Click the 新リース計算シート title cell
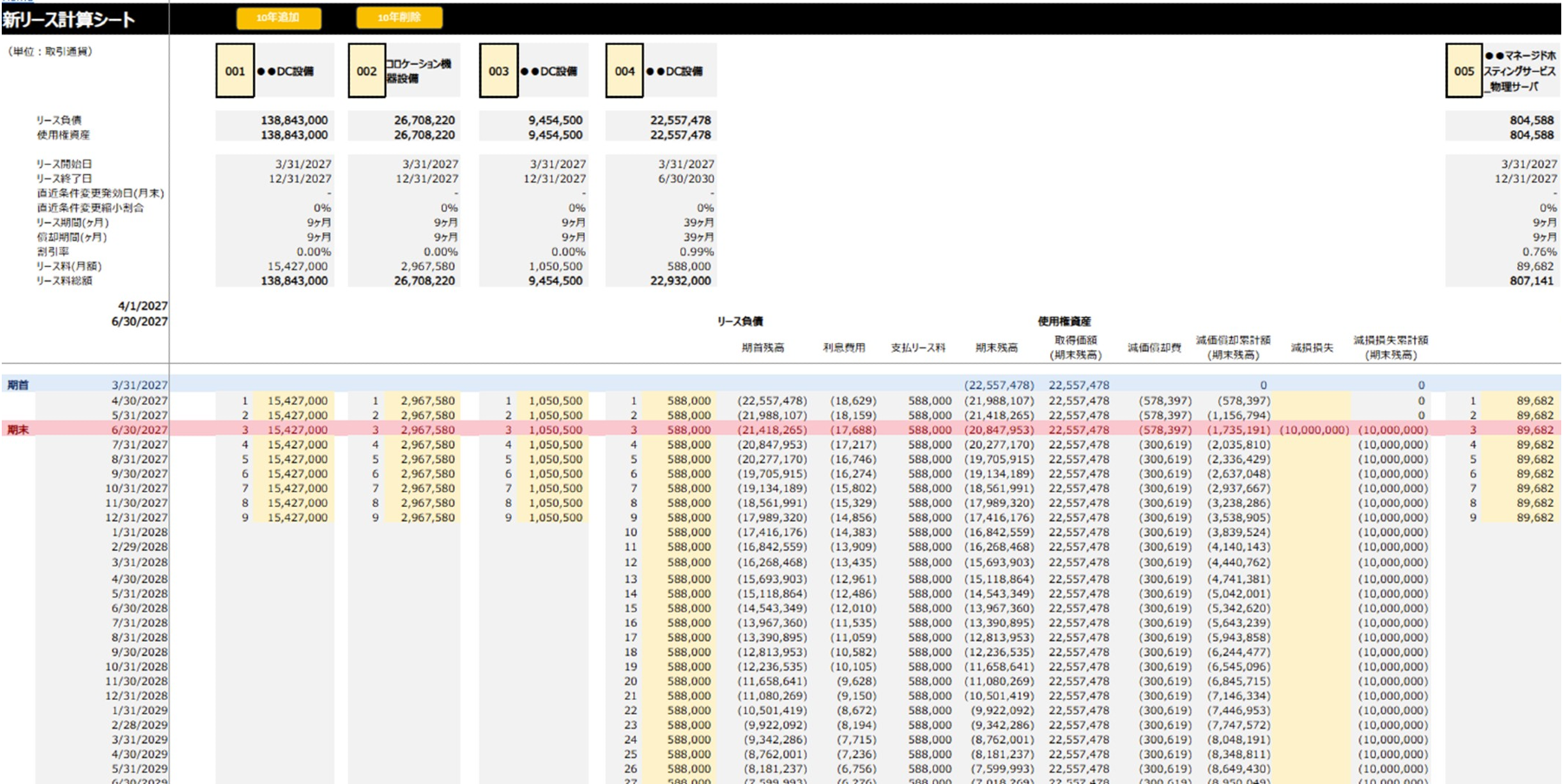This screenshot has height=784, width=1563. [x=69, y=19]
